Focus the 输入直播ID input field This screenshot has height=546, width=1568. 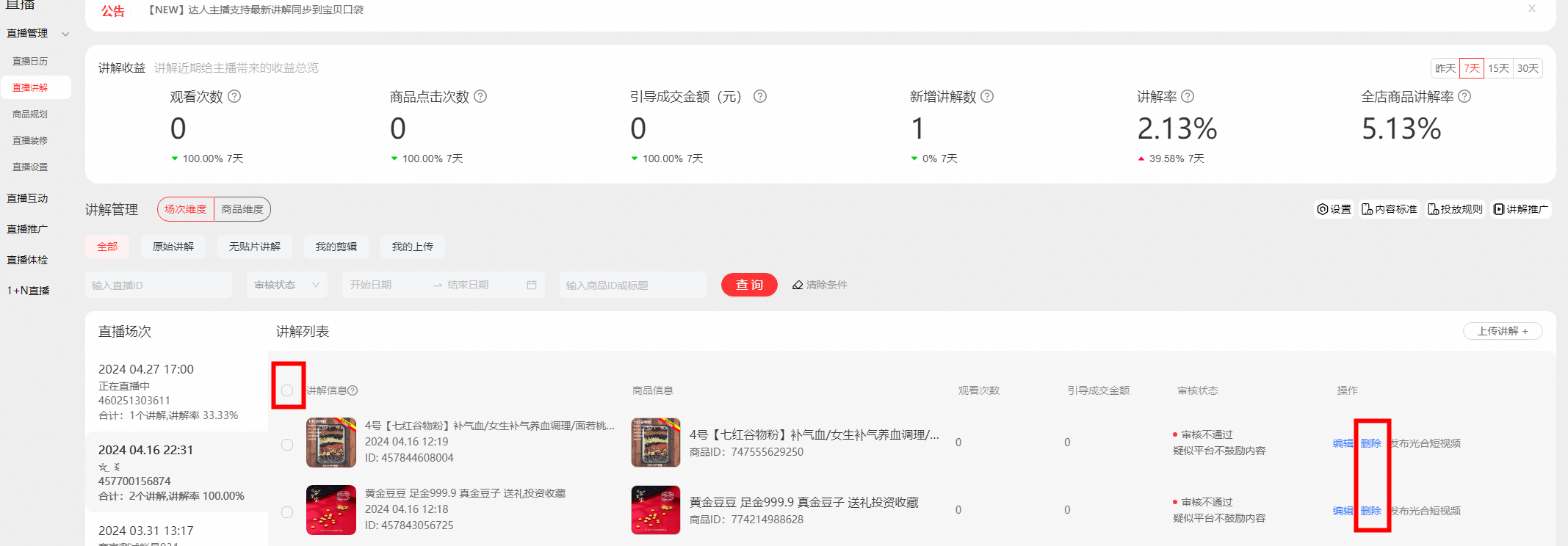point(159,285)
